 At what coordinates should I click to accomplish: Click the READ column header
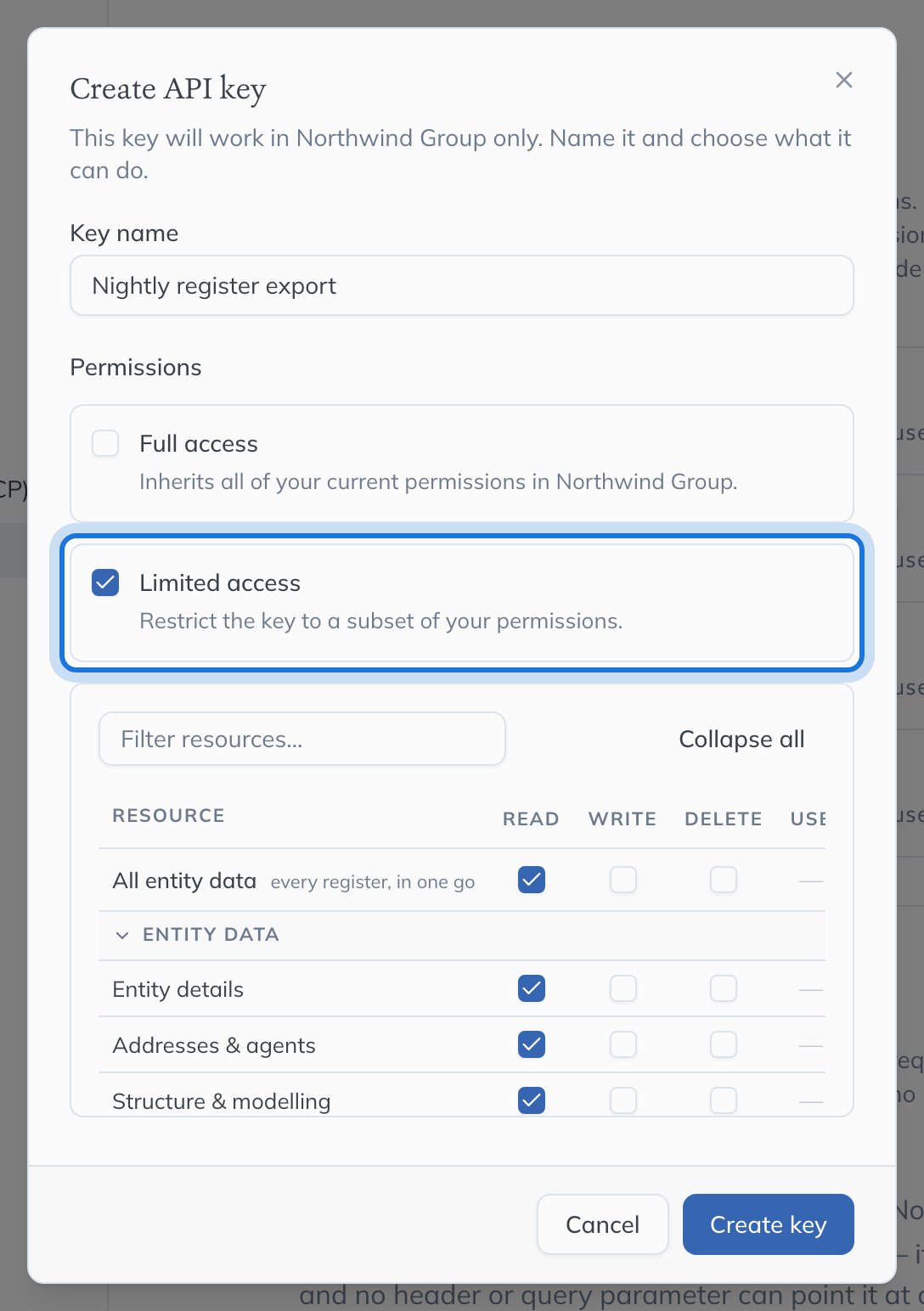click(x=531, y=819)
